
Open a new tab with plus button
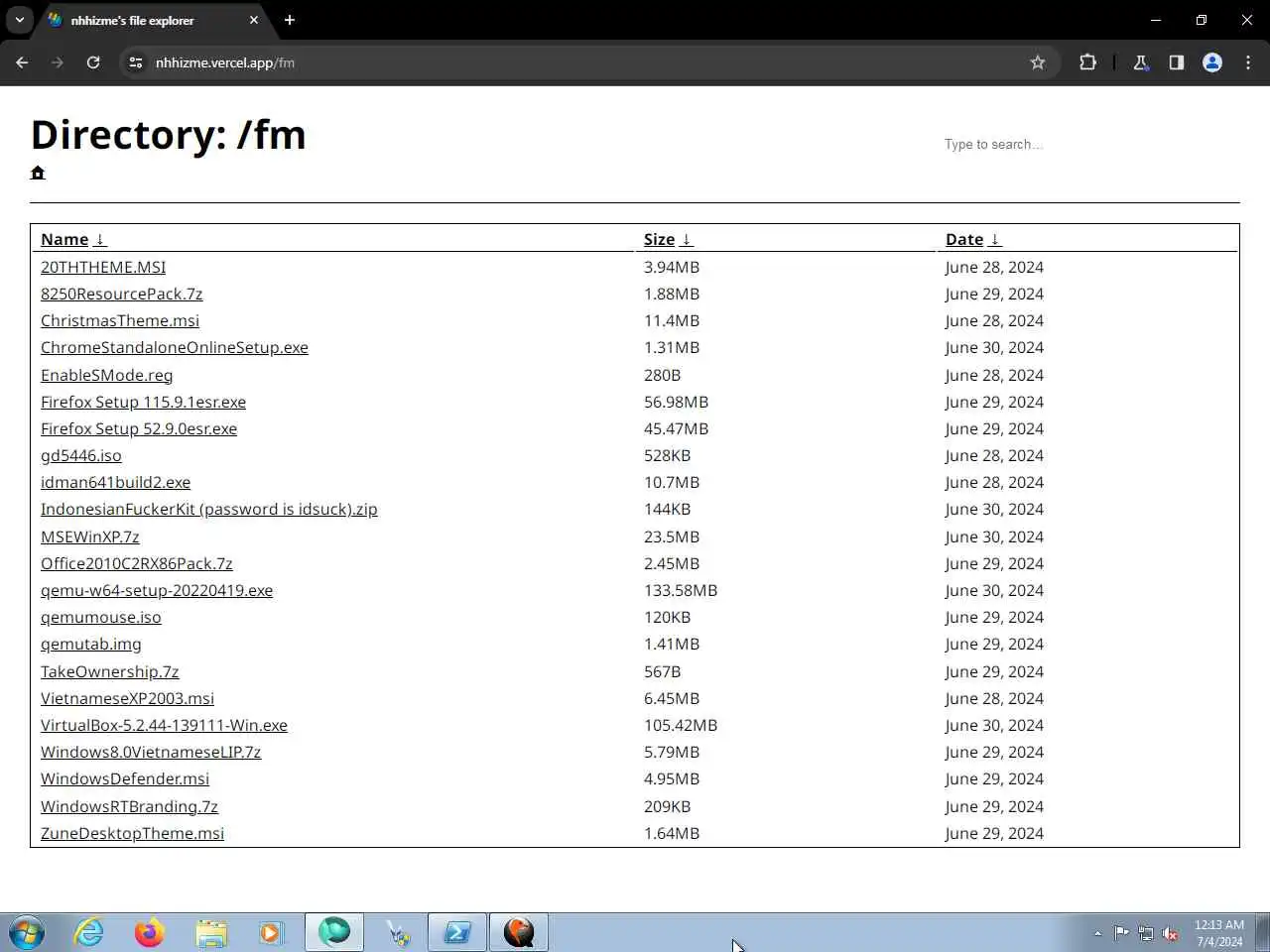290,20
